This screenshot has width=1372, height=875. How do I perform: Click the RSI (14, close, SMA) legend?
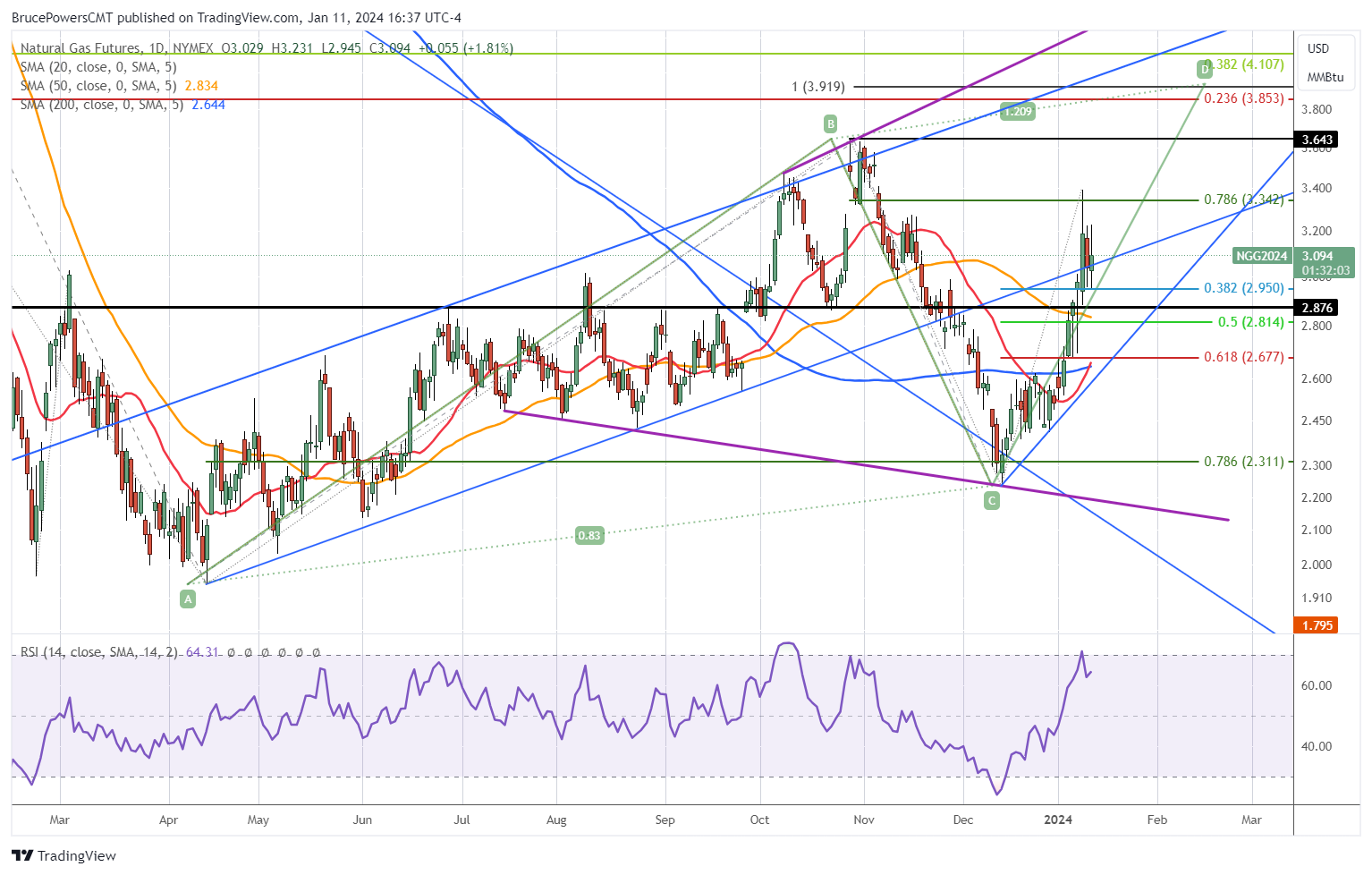coord(98,652)
